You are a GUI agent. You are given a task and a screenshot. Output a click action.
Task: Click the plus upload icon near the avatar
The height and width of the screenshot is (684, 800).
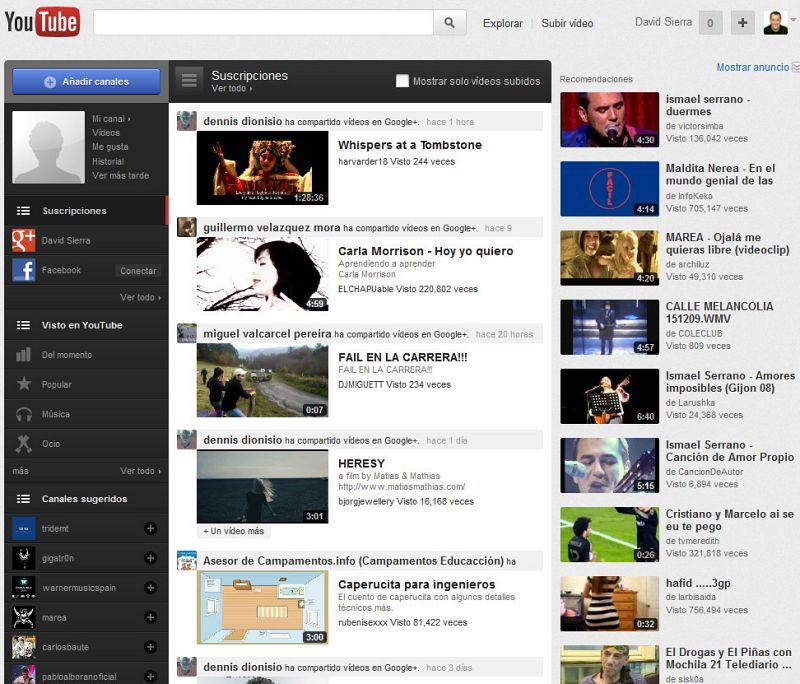(742, 23)
